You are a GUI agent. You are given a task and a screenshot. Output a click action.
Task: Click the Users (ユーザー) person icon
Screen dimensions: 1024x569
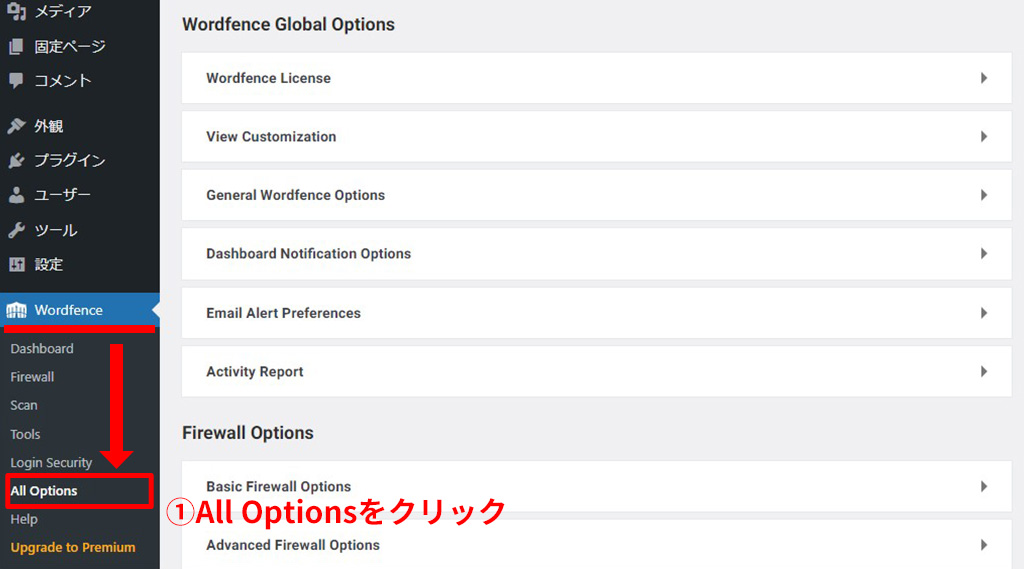[17, 195]
